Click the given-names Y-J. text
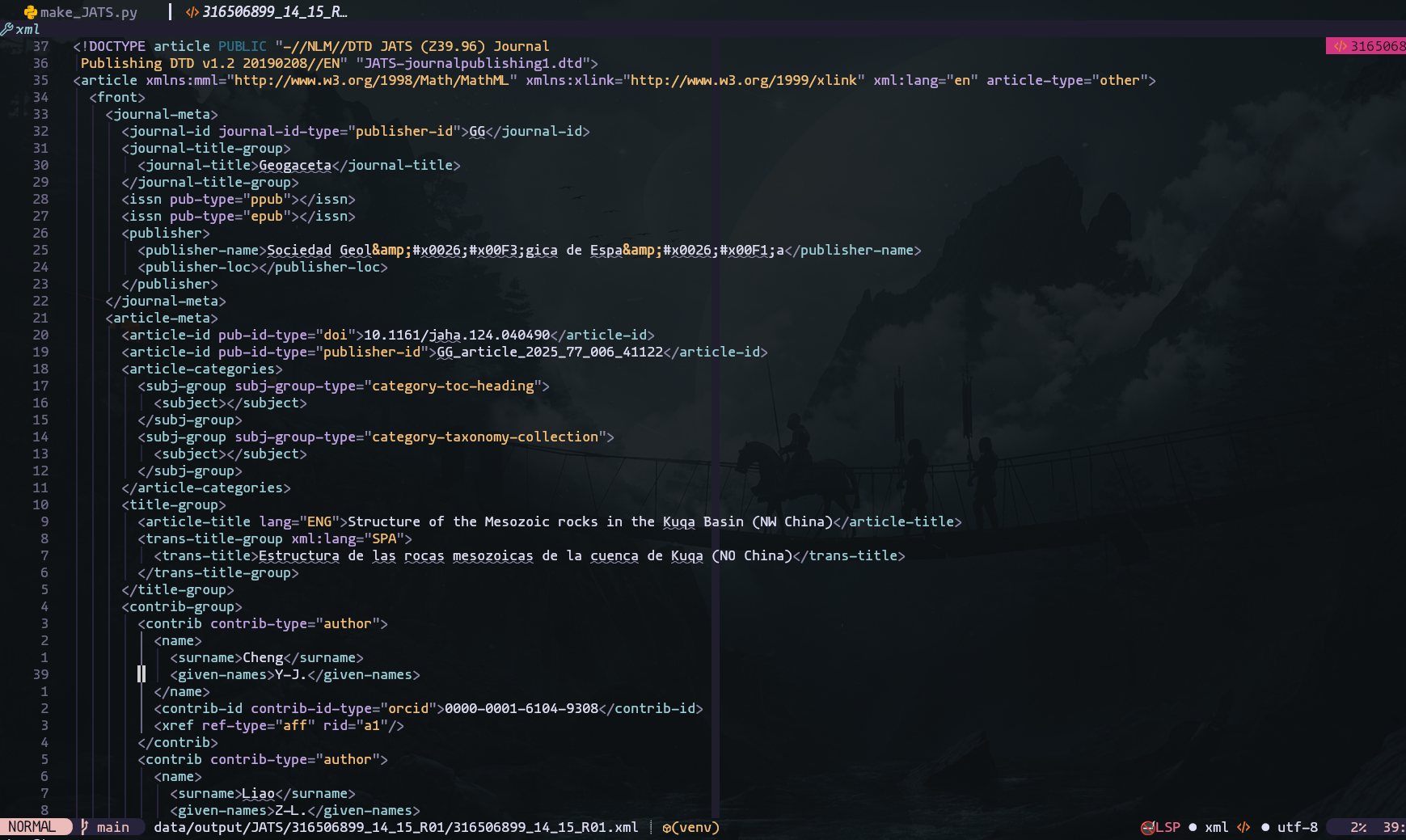Image resolution: width=1406 pixels, height=840 pixels. (291, 674)
